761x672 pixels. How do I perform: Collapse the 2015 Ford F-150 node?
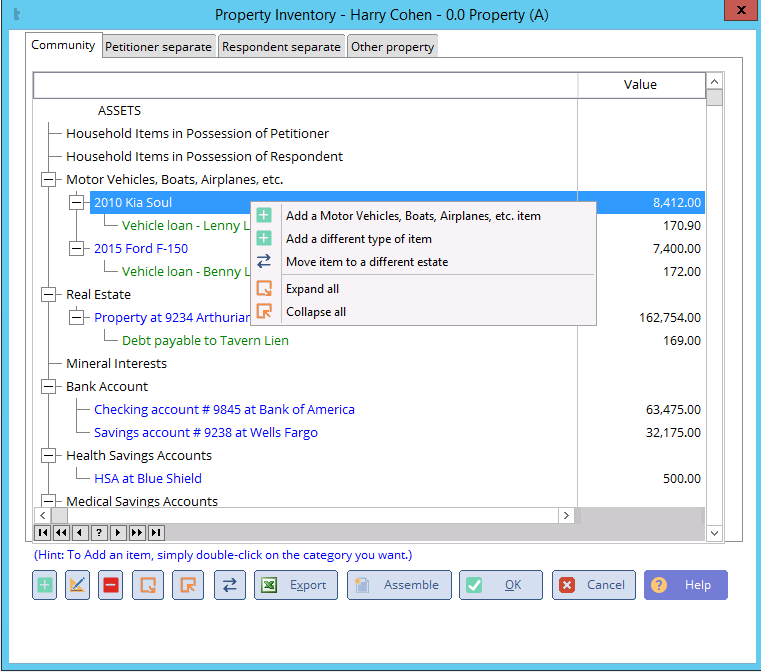tap(76, 249)
